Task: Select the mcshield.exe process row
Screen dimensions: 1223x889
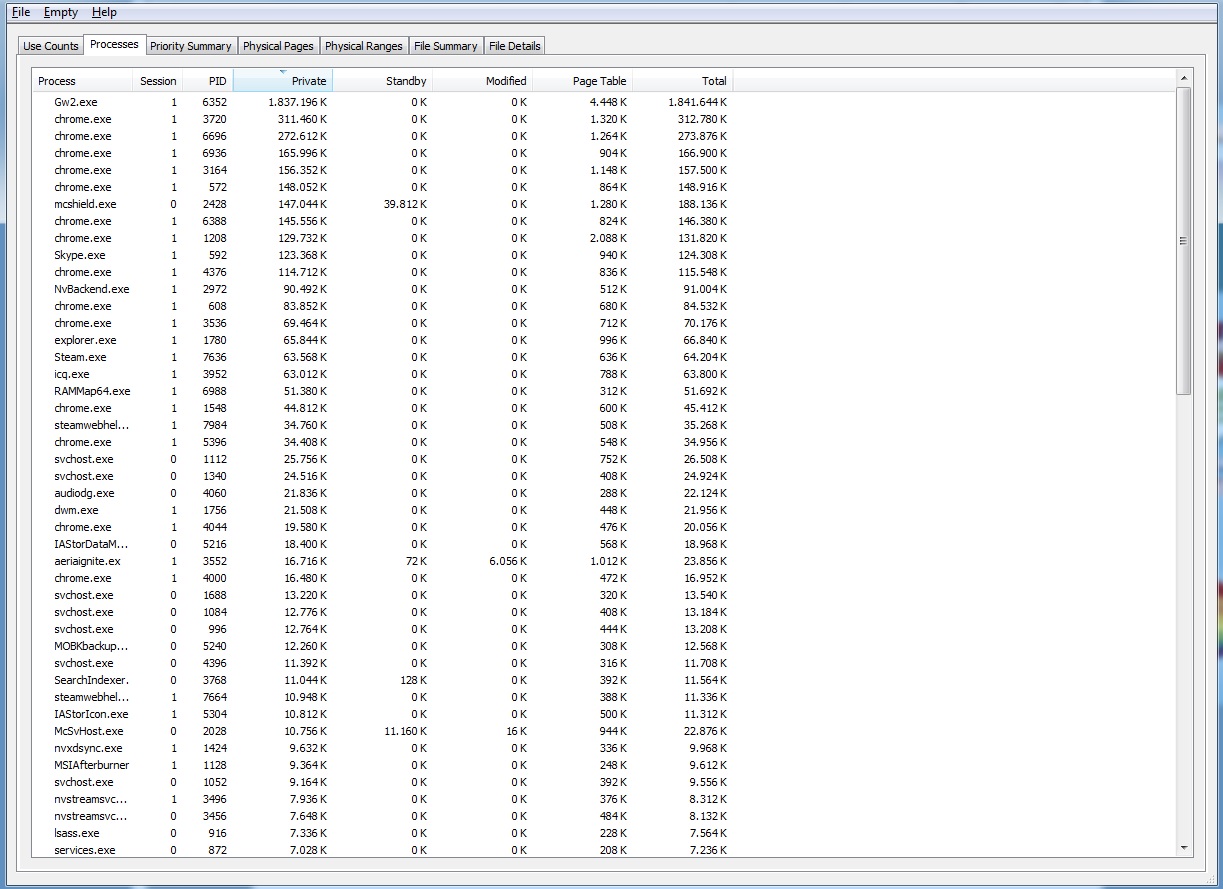Action: point(383,204)
